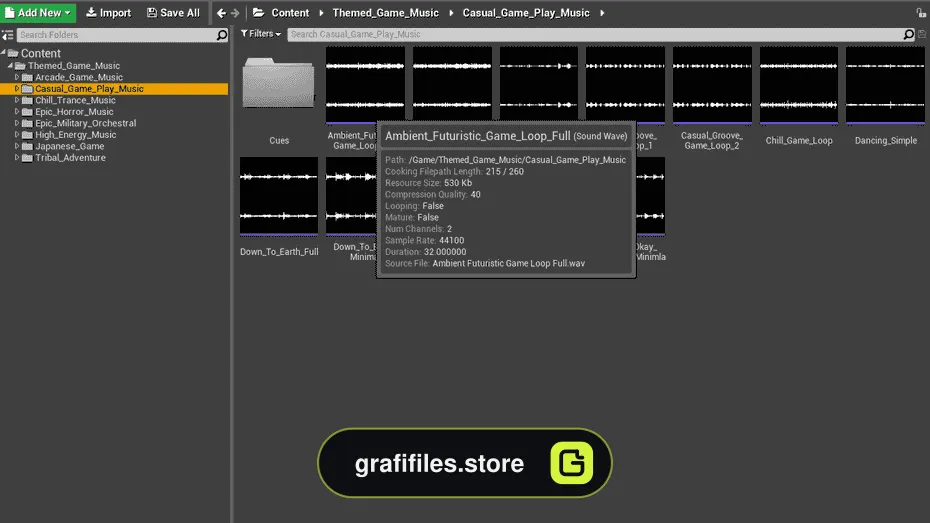Open arrow menu after Casual_Game_Play_Music breadcrumb
The width and height of the screenshot is (930, 523).
(x=602, y=12)
